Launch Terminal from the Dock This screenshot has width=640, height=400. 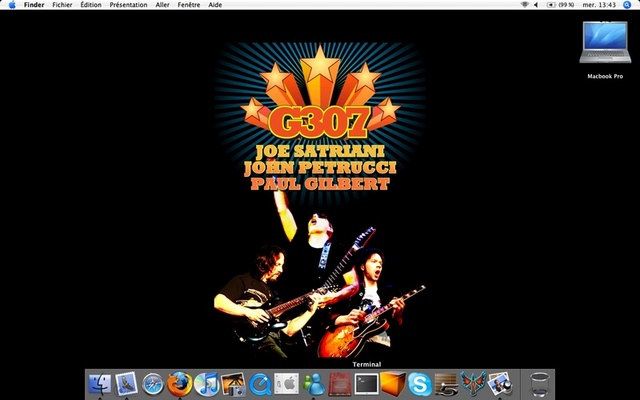pyautogui.click(x=366, y=384)
